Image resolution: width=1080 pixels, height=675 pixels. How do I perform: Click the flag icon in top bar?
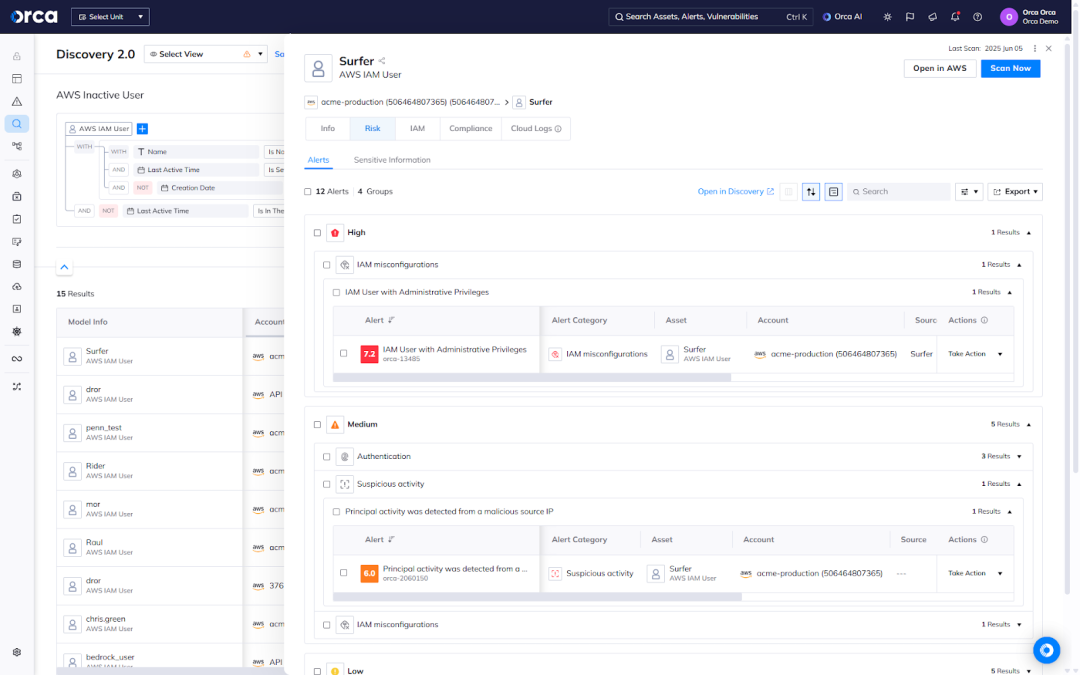[x=910, y=17]
